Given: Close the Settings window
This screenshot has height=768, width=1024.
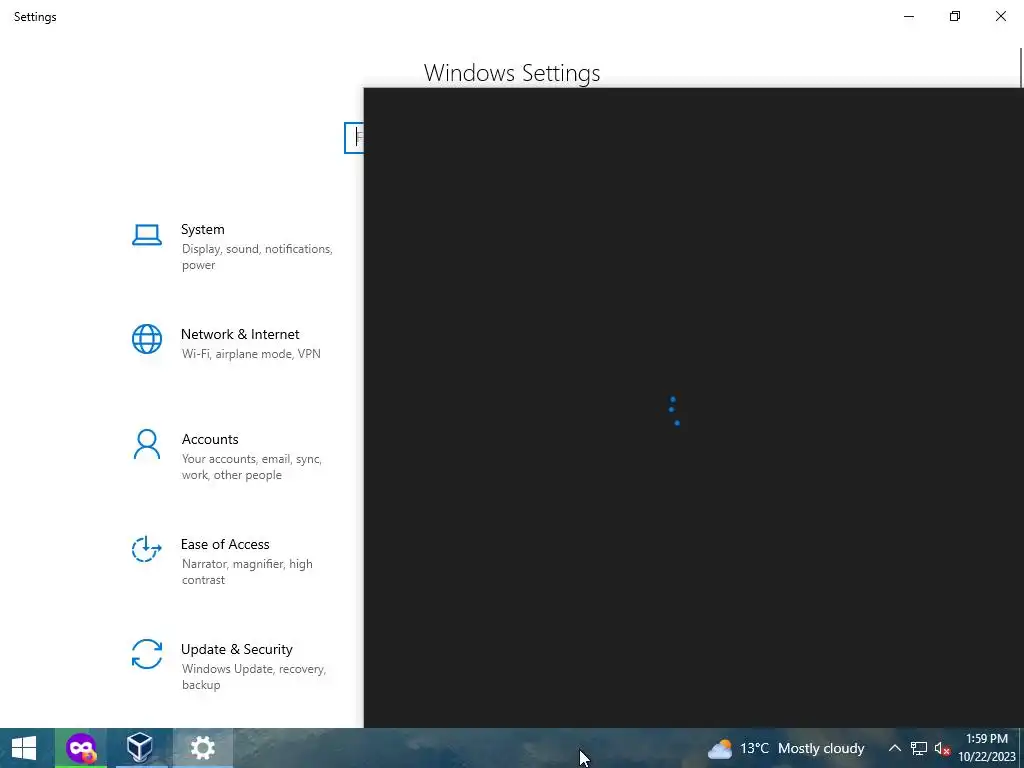Looking at the screenshot, I should pyautogui.click(x=1000, y=16).
